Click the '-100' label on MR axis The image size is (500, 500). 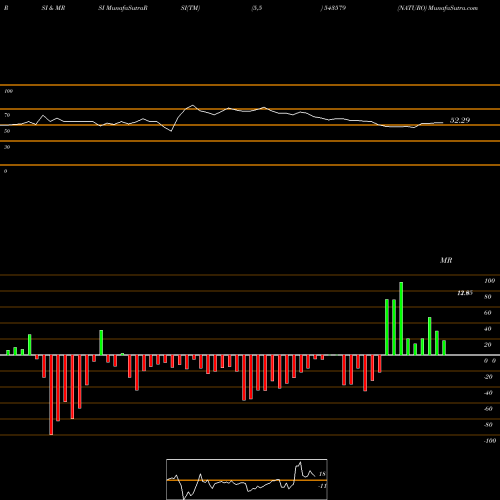(x=490, y=441)
